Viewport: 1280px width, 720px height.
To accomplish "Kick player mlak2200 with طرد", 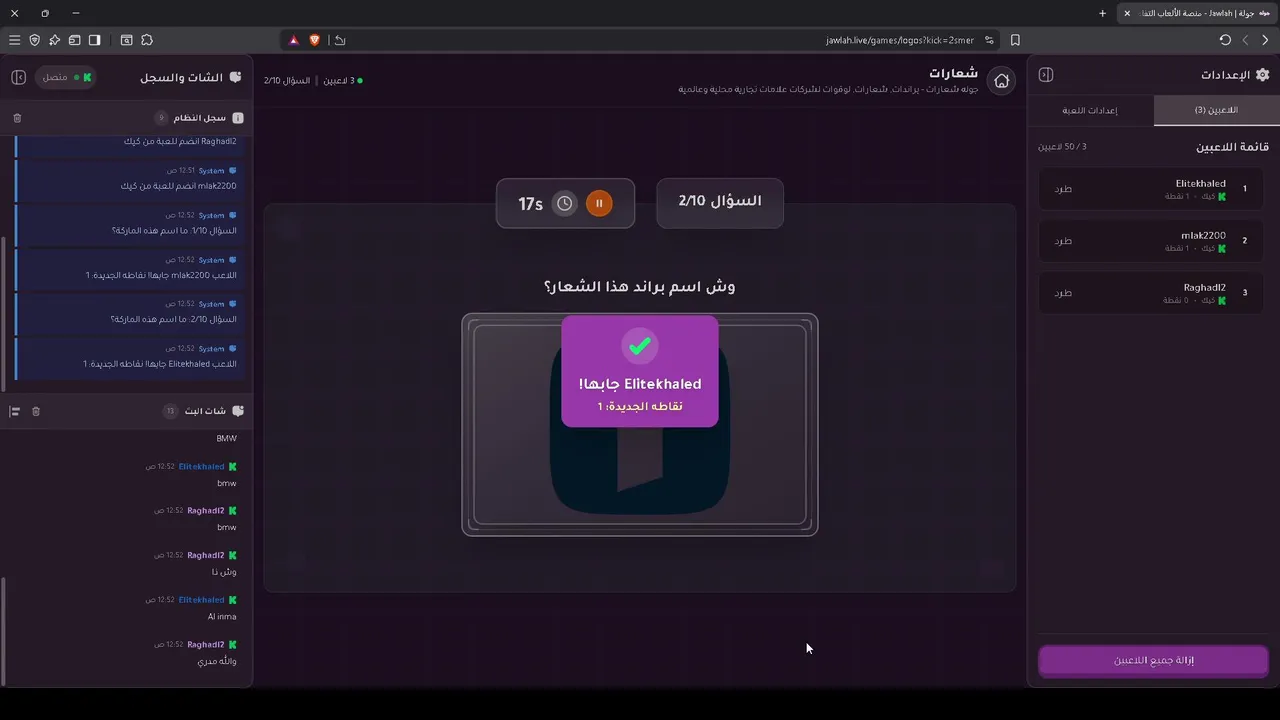I will 1062,241.
